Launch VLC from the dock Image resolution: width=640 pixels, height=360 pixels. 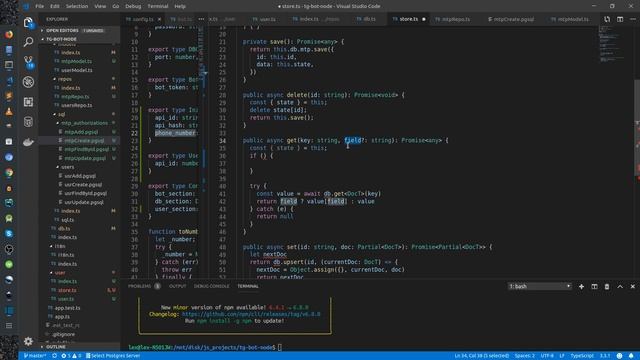[x=9, y=111]
